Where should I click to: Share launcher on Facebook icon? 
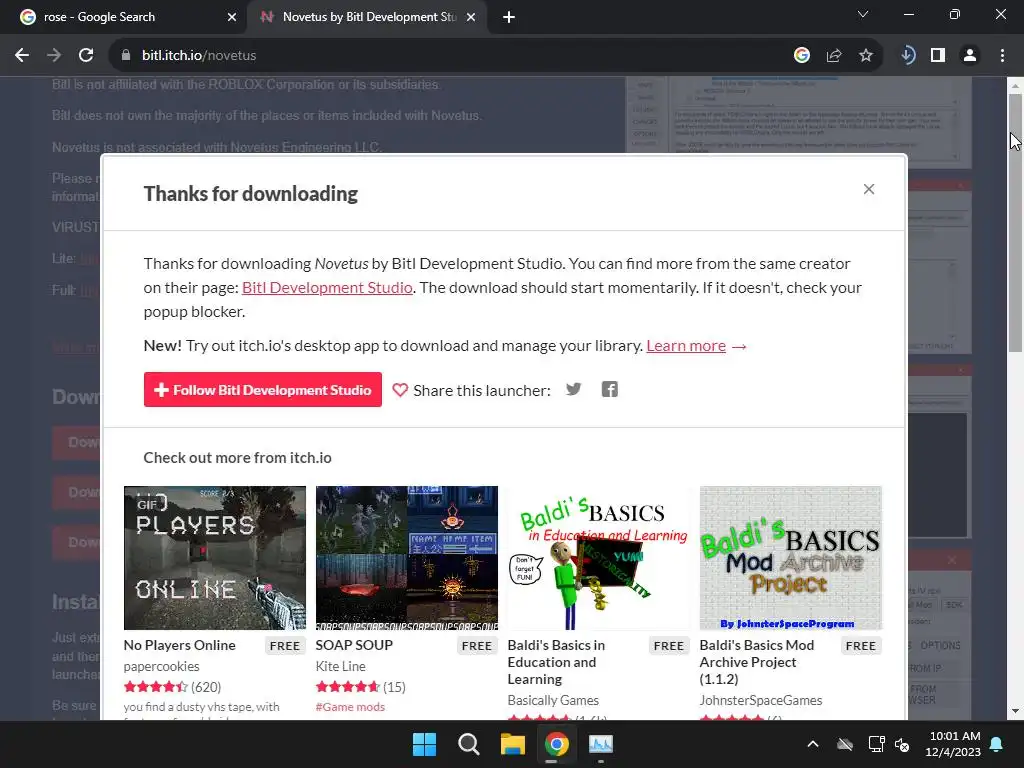609,390
